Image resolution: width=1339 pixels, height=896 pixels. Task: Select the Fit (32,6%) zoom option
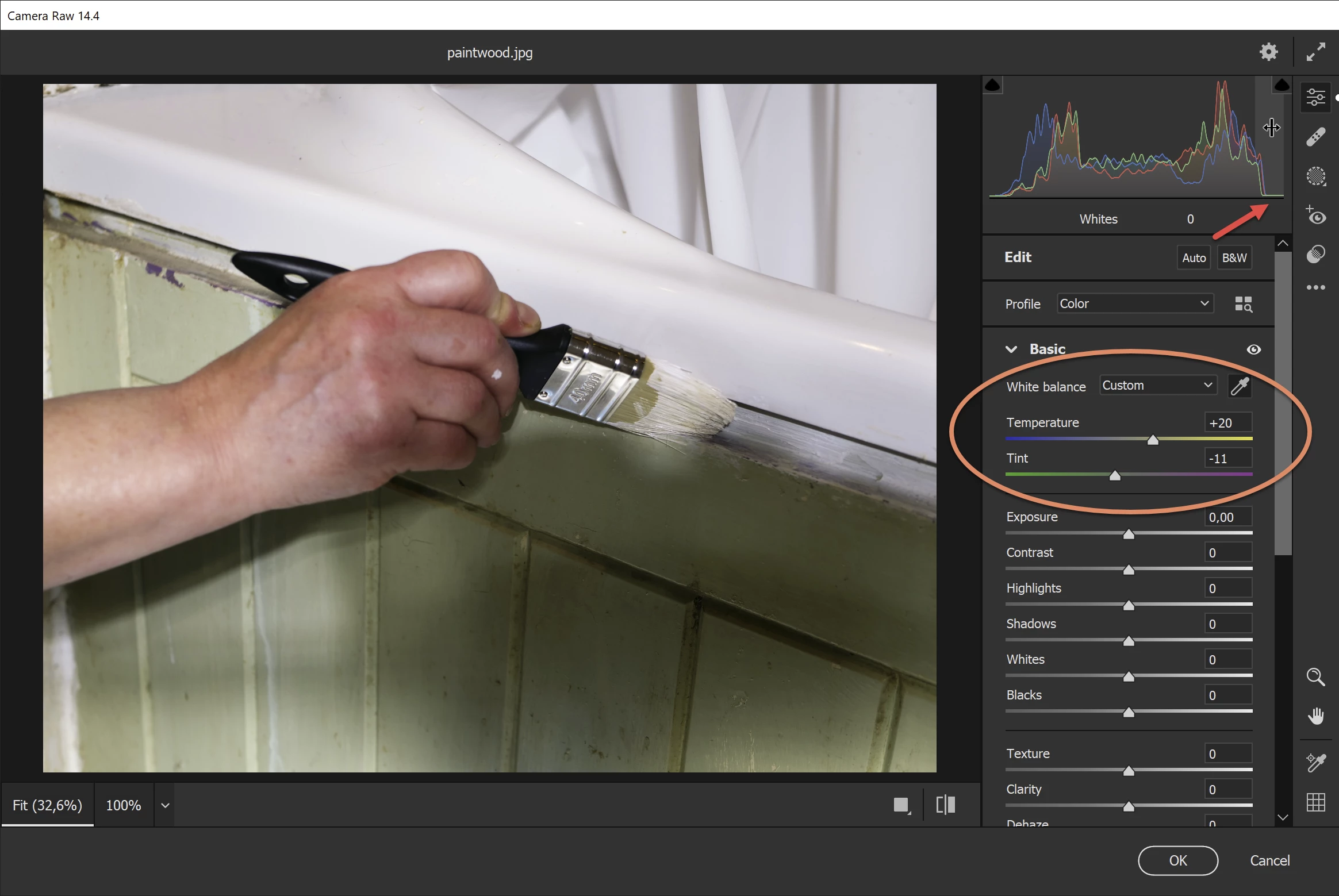click(x=47, y=805)
